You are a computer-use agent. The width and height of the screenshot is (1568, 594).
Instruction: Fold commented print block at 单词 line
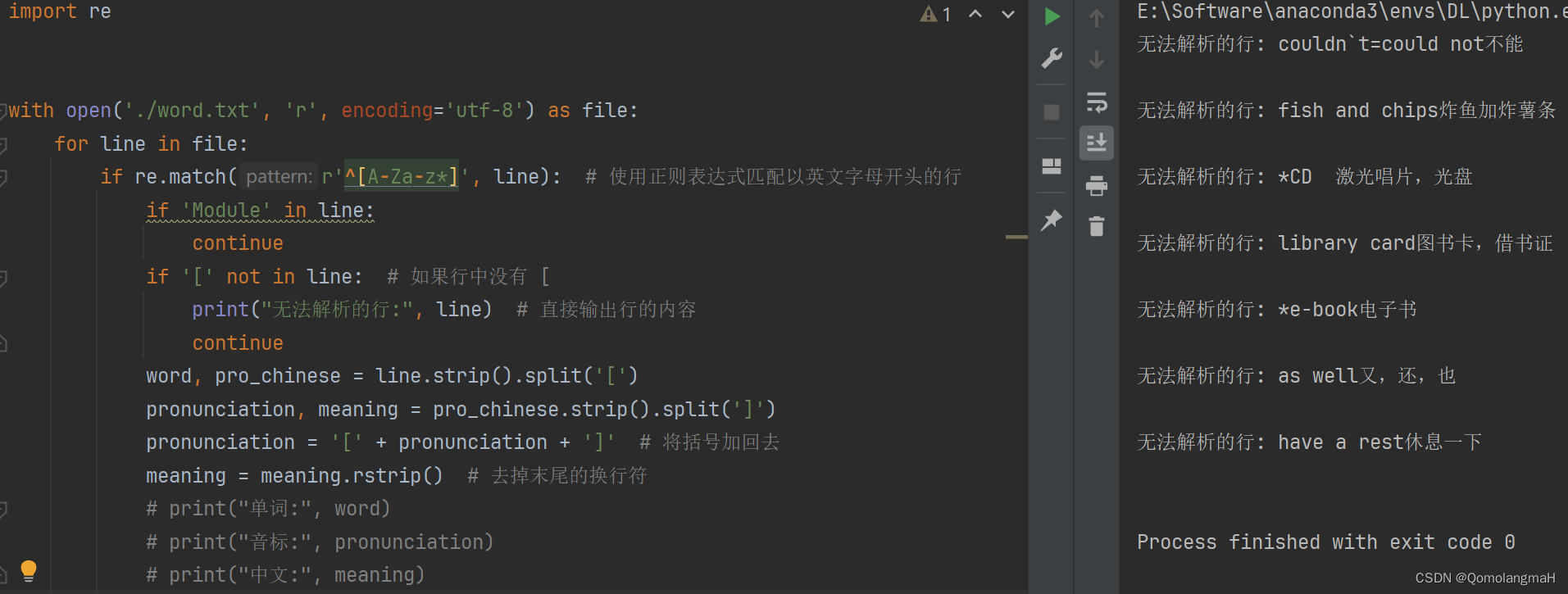pyautogui.click(x=3, y=510)
